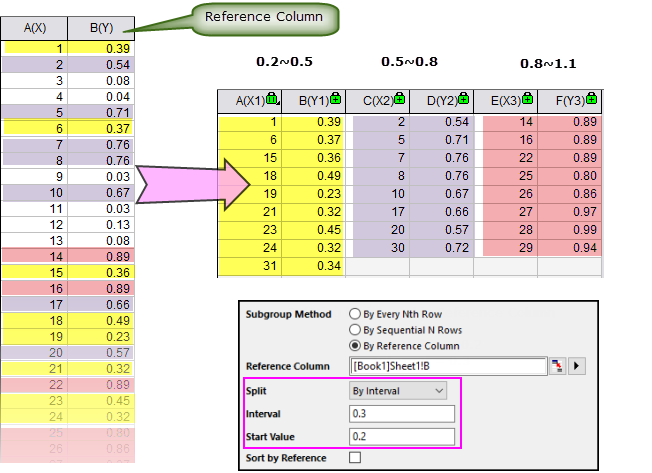
Task: Click cell 0.49 in result column B(Y1)
Action: click(314, 176)
